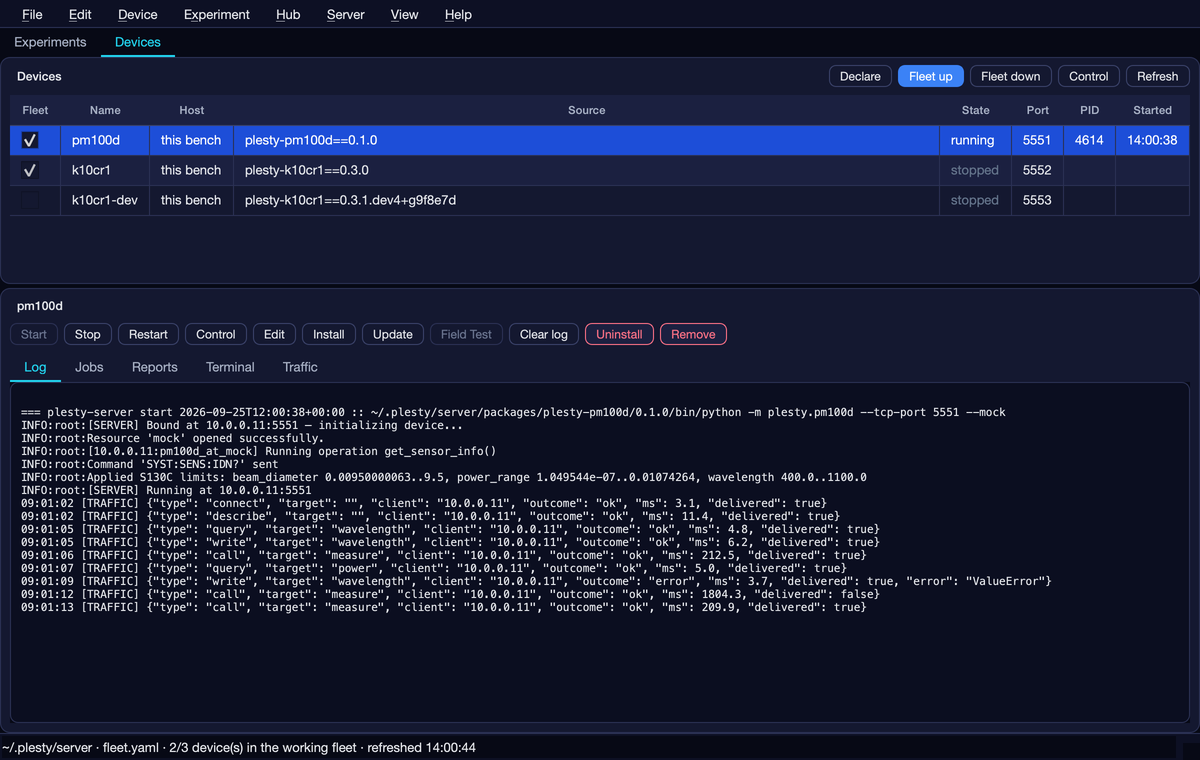The width and height of the screenshot is (1200, 760).
Task: Open the Edit menu
Action: 80,14
